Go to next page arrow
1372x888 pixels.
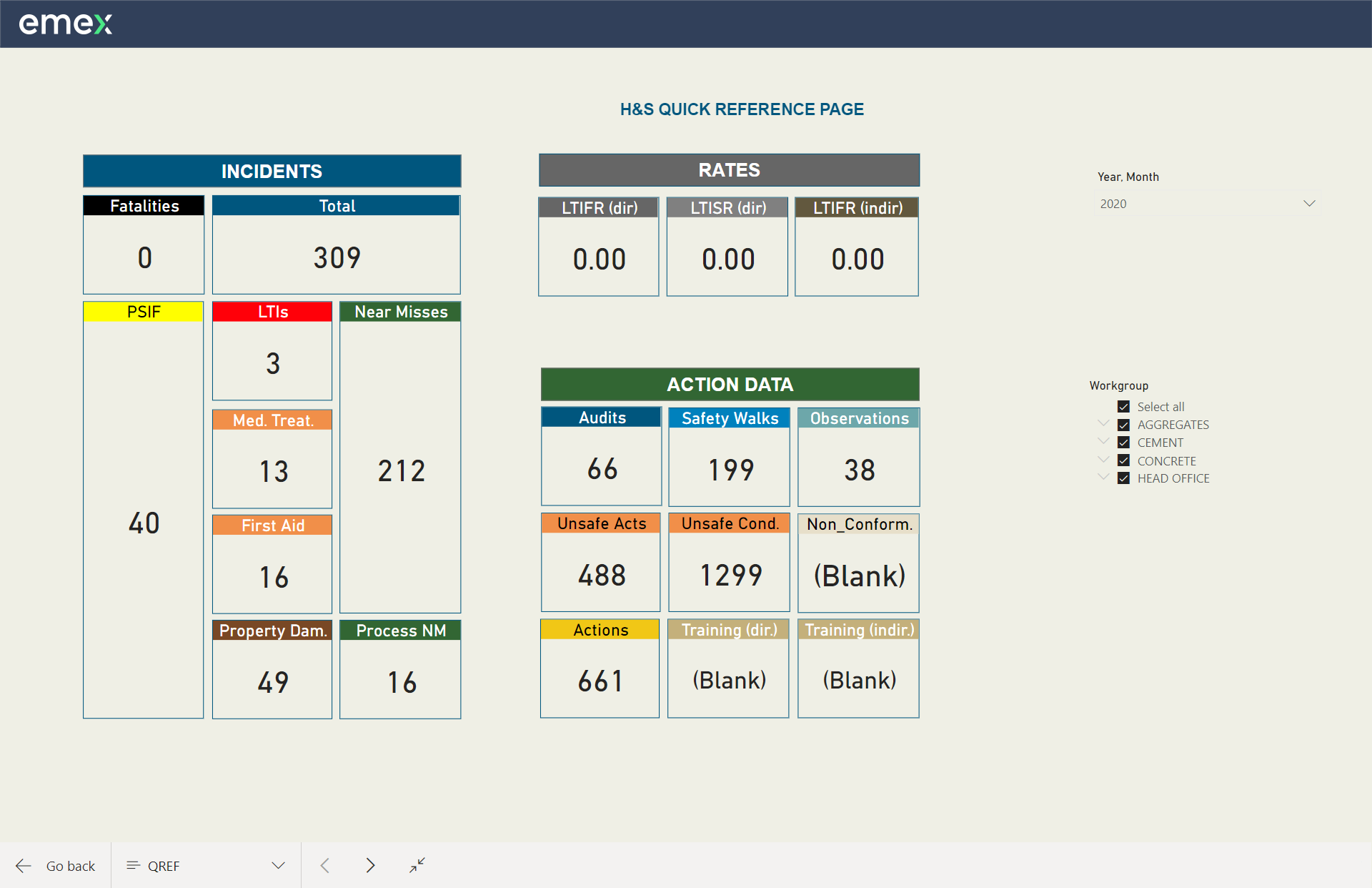click(x=369, y=866)
